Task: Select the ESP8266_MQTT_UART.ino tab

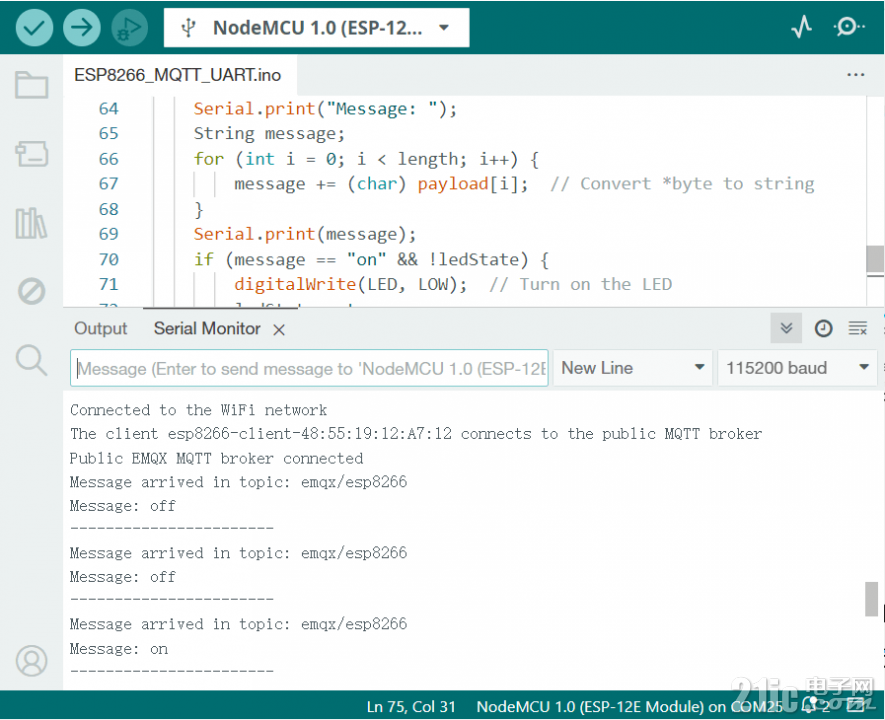Action: click(178, 75)
